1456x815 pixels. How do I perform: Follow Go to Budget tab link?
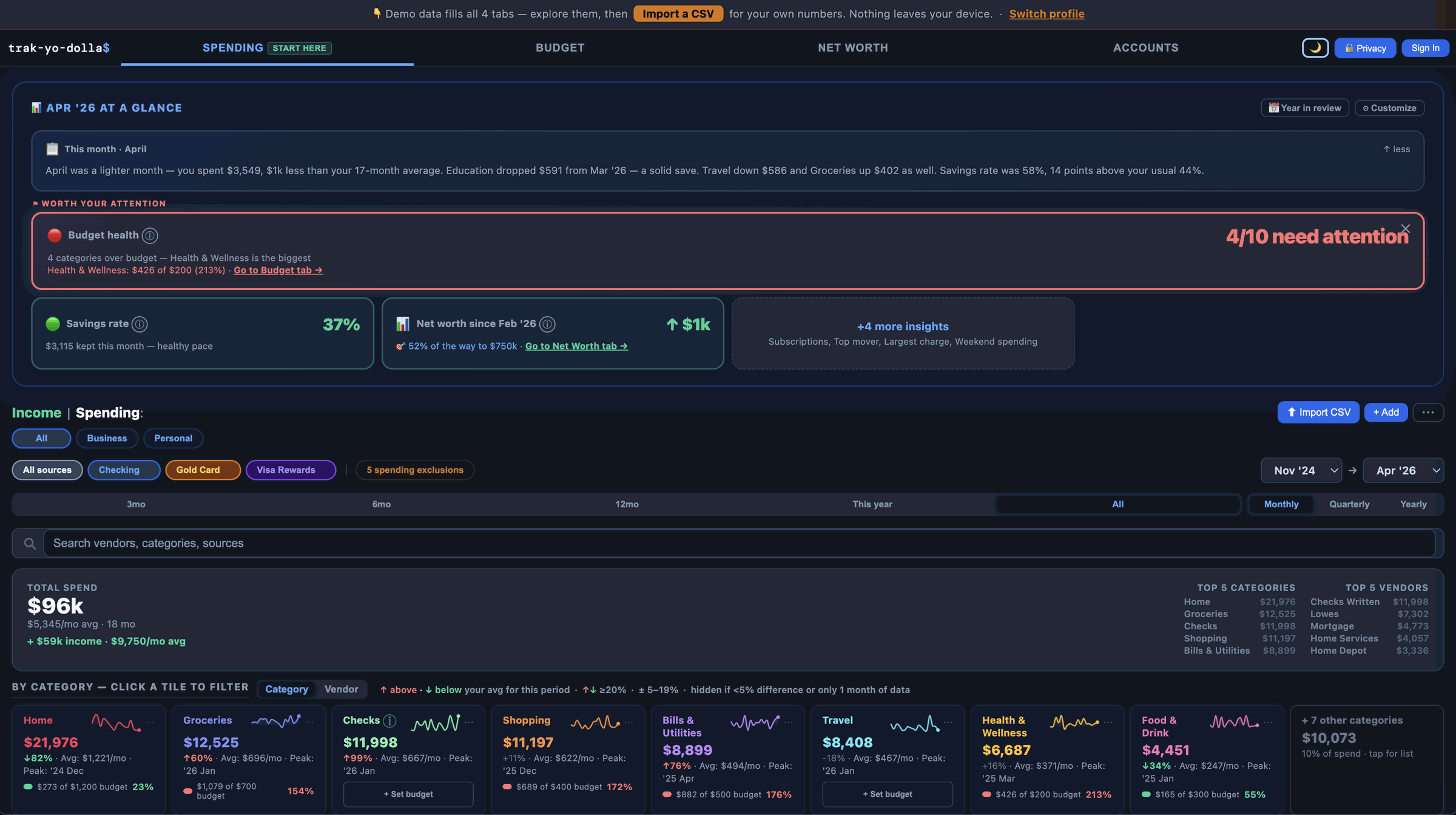[x=278, y=270]
